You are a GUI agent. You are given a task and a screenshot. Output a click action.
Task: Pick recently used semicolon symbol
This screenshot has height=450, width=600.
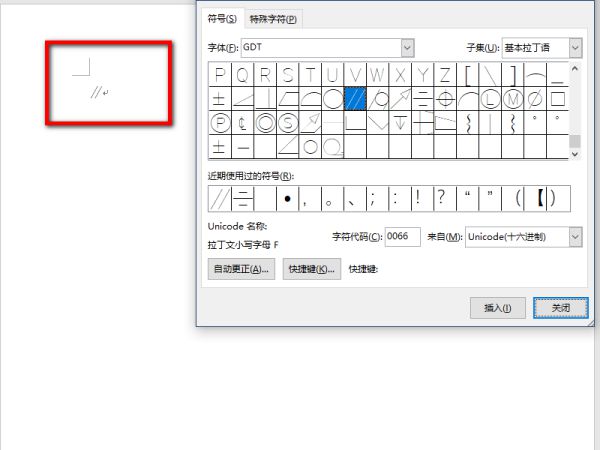click(378, 199)
